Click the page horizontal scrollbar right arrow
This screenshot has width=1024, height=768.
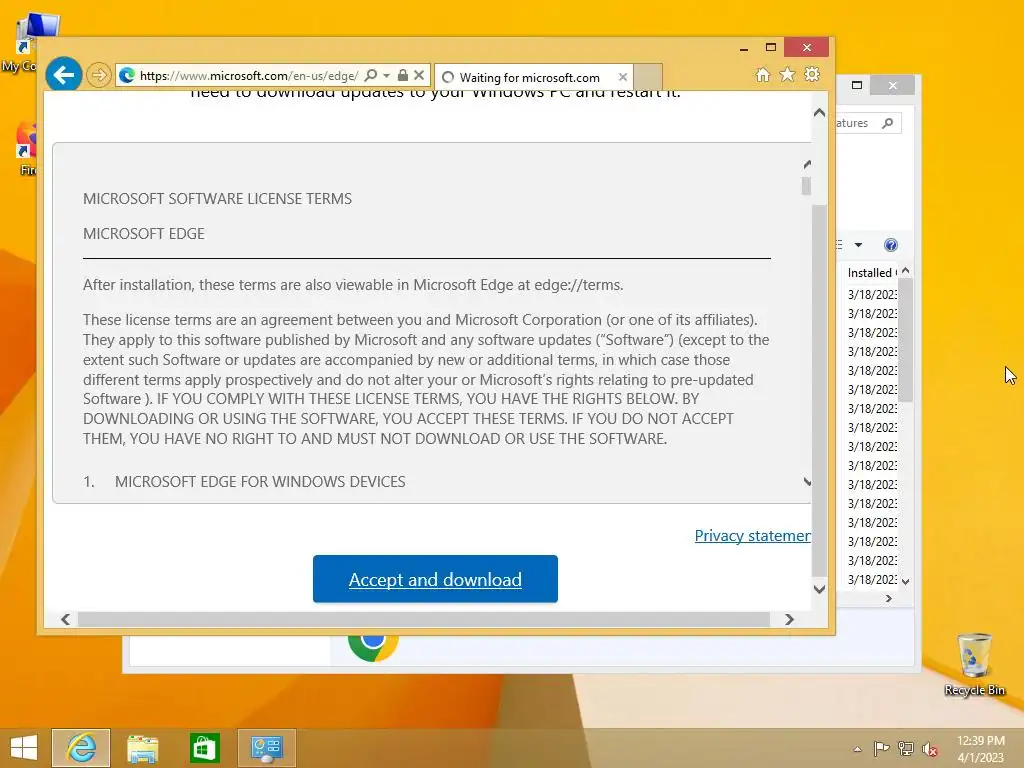tap(789, 619)
